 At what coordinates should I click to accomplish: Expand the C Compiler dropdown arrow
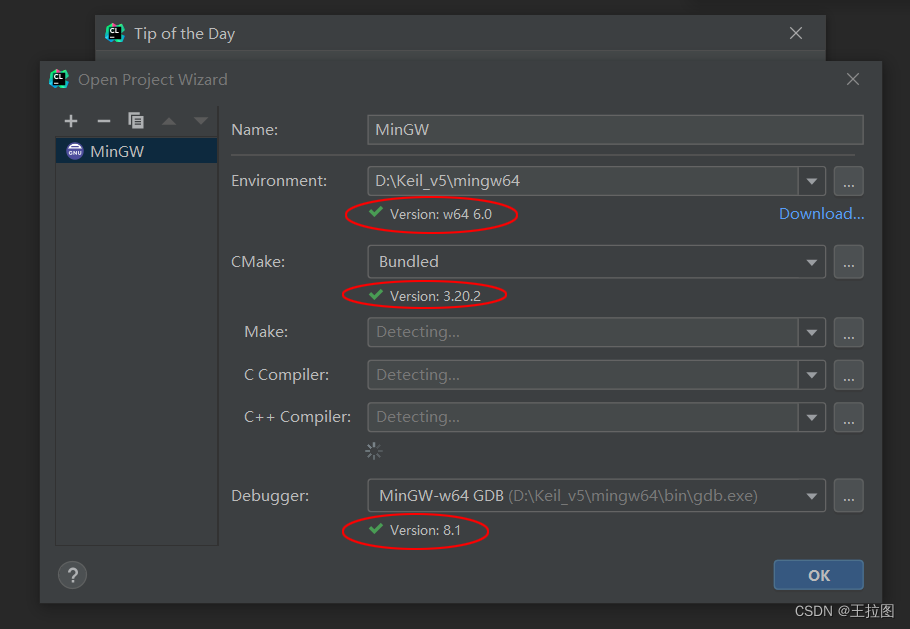(x=812, y=375)
